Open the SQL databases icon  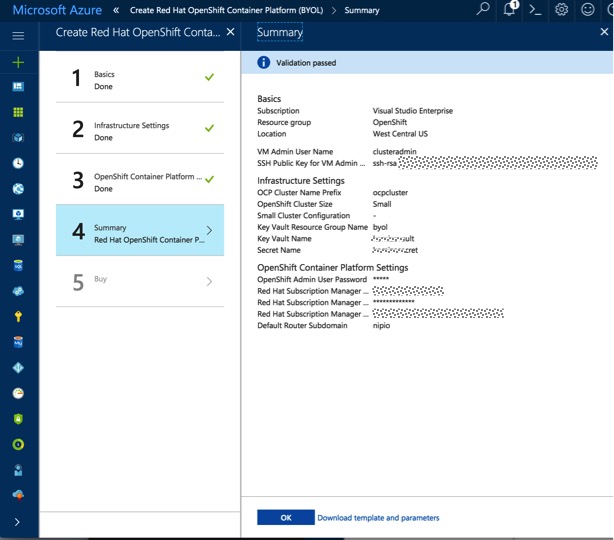coord(18,265)
